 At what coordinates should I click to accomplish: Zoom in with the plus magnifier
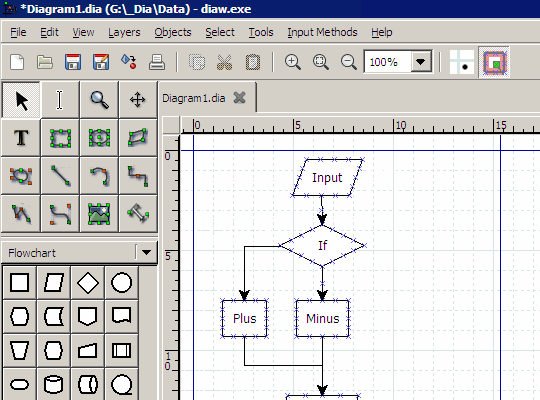[x=292, y=62]
